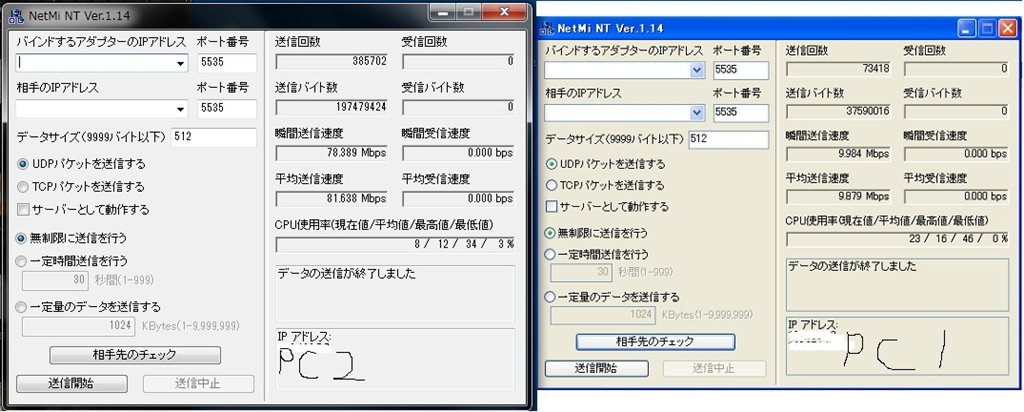1024x412 pixels.
Task: Click the average send speed 81.638 Mbps
Action: 332,198
